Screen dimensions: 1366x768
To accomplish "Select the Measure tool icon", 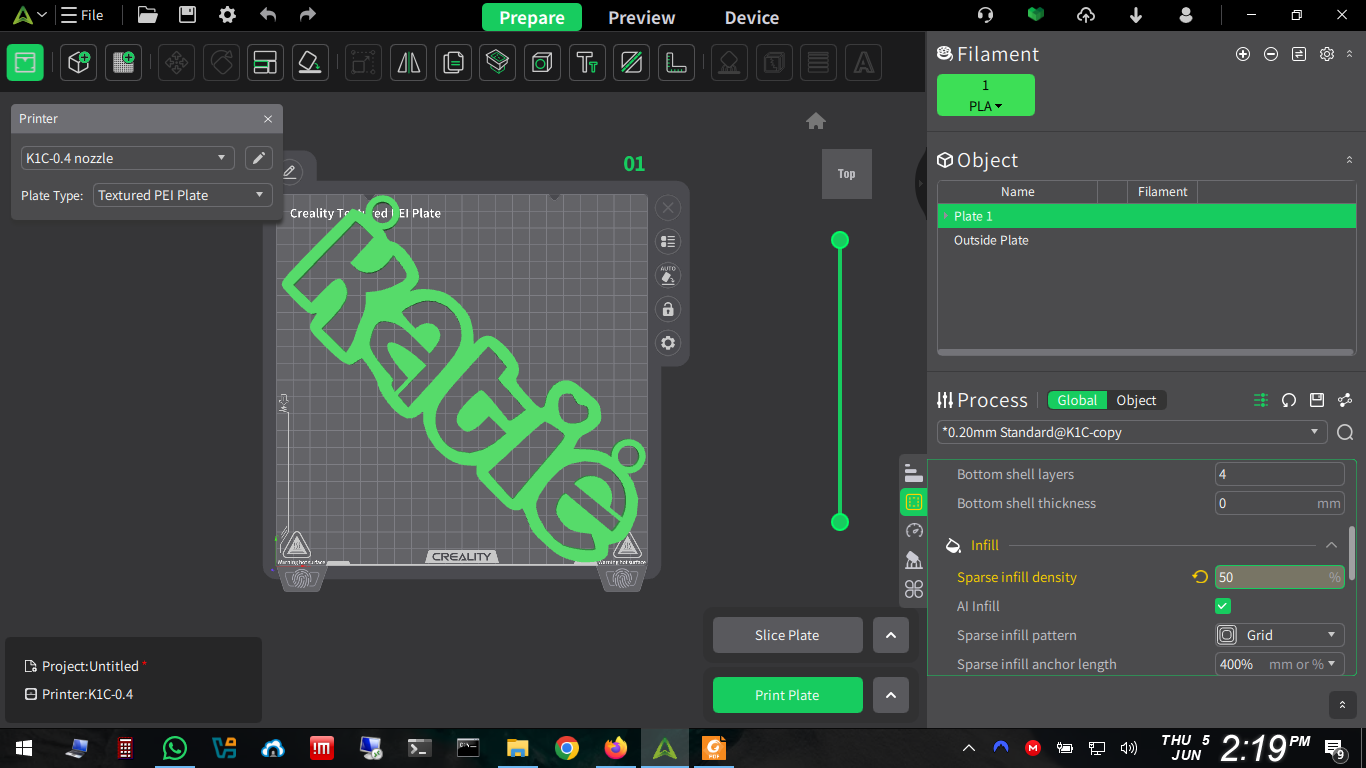I will 678,62.
